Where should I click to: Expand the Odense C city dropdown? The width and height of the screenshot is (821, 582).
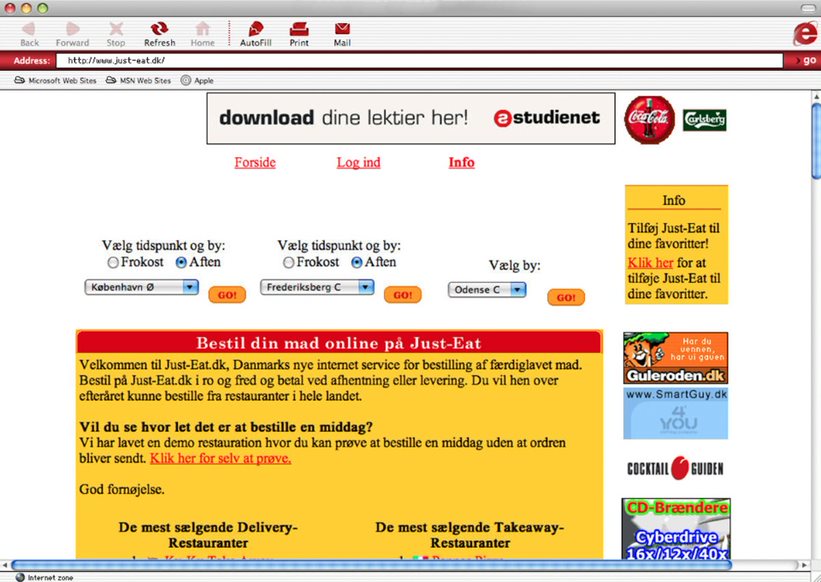486,290
